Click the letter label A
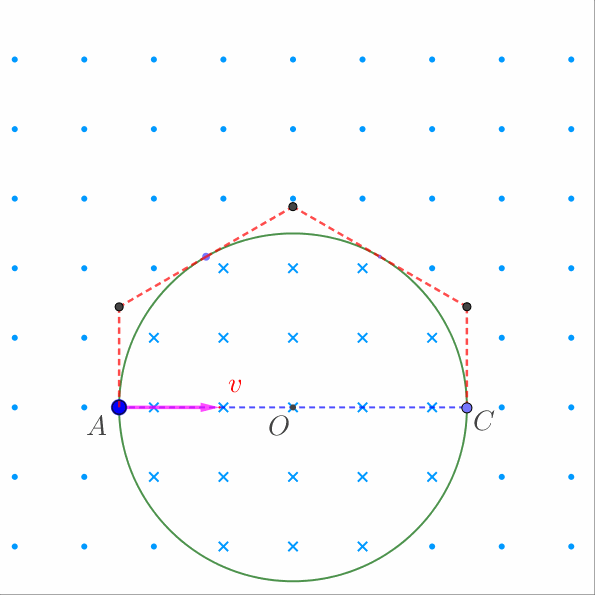595x595 pixels. coord(97,425)
